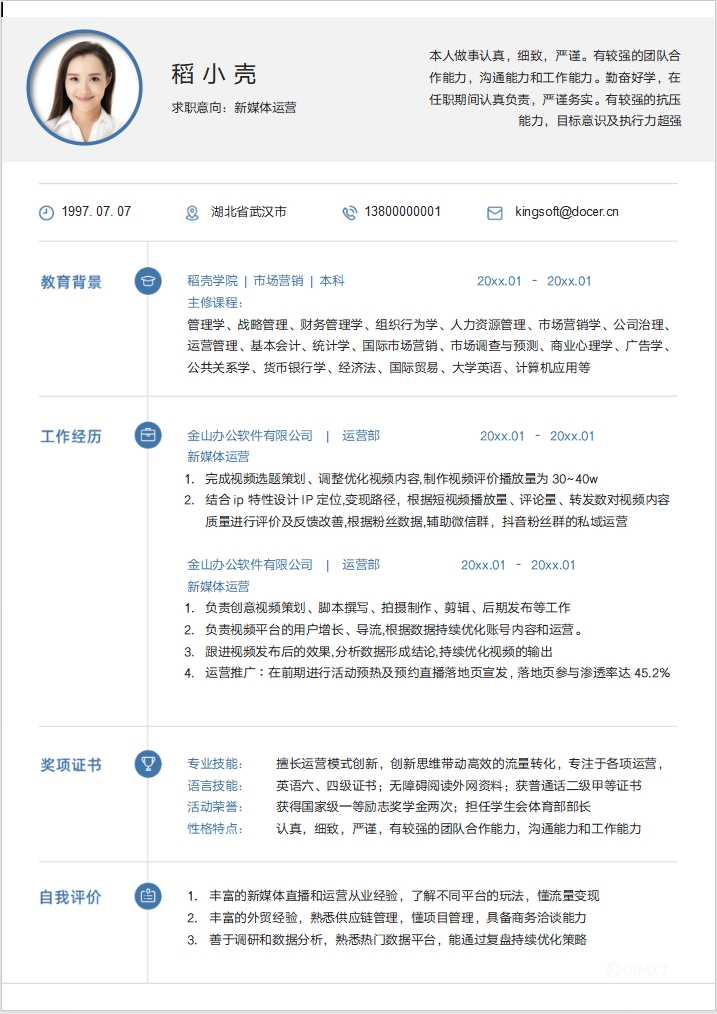Click the phone icon beside 13800000001
This screenshot has width=717, height=1014.
coord(349,213)
